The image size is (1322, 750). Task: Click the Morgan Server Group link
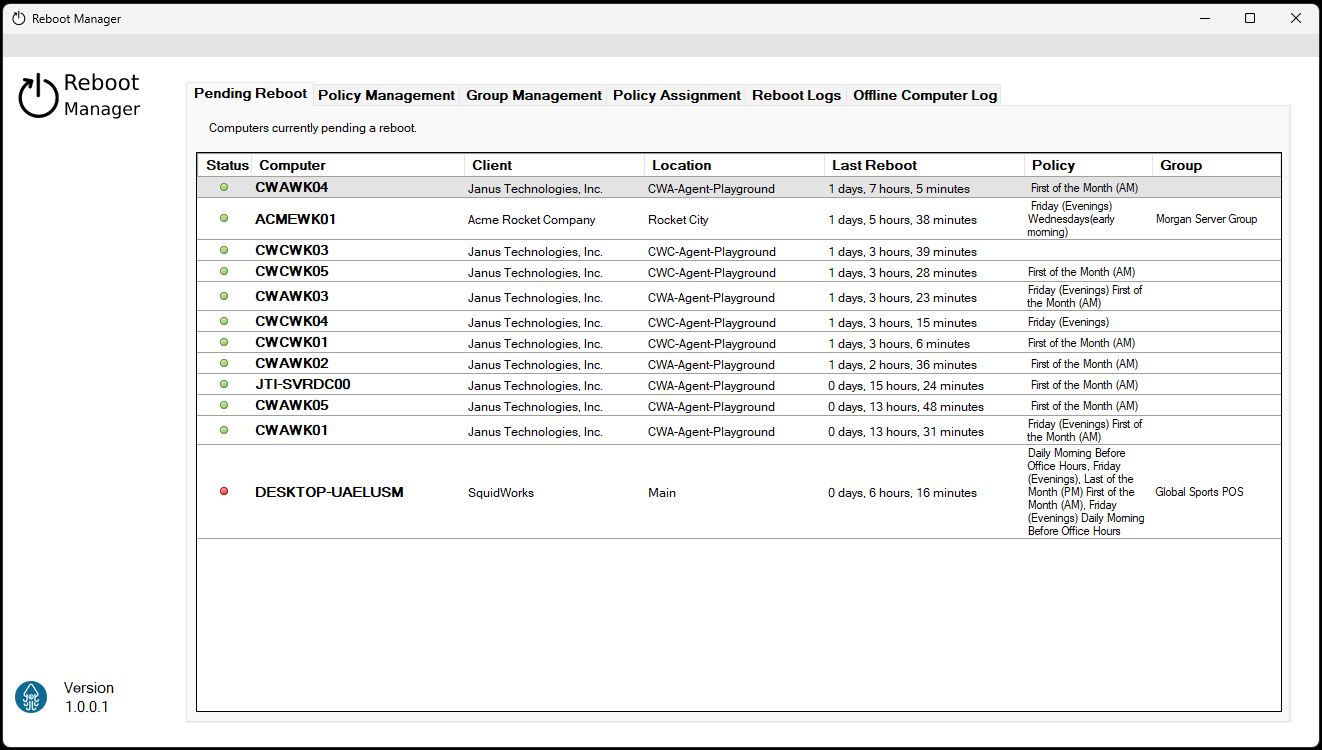pos(1206,218)
